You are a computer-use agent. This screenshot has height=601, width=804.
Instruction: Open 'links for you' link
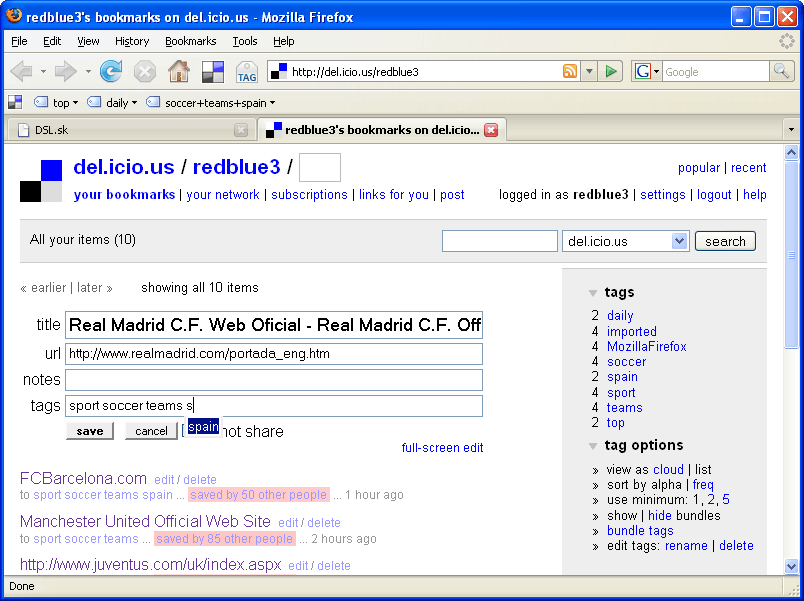(x=393, y=195)
